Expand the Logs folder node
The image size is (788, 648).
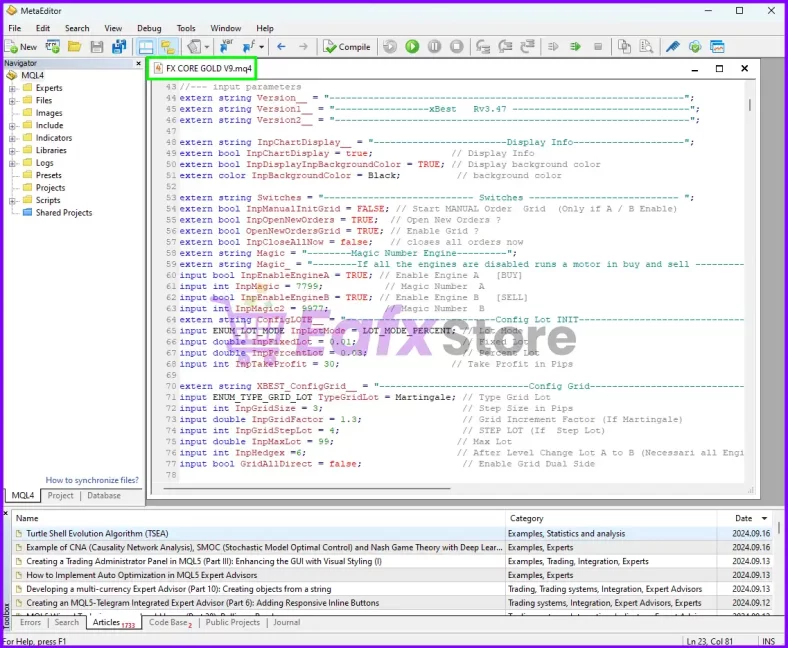[x=12, y=163]
